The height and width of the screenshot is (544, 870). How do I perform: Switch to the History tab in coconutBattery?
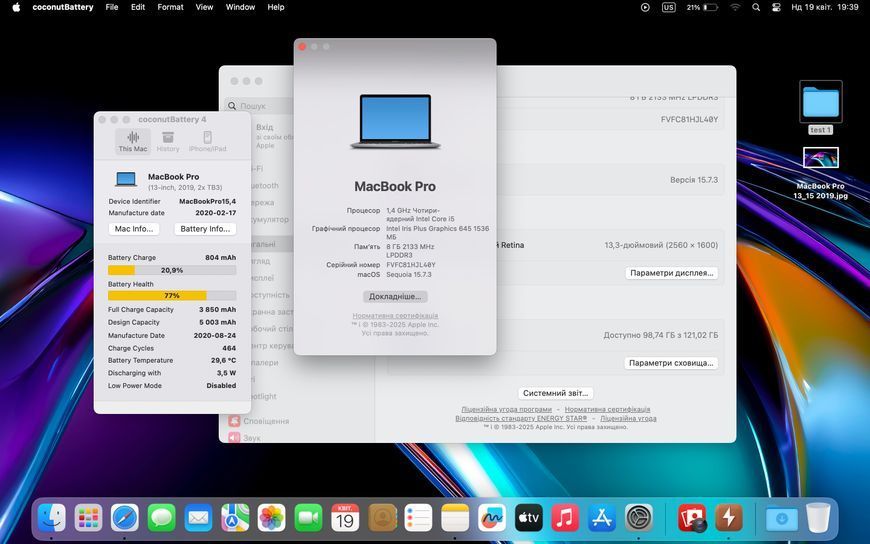pyautogui.click(x=168, y=141)
